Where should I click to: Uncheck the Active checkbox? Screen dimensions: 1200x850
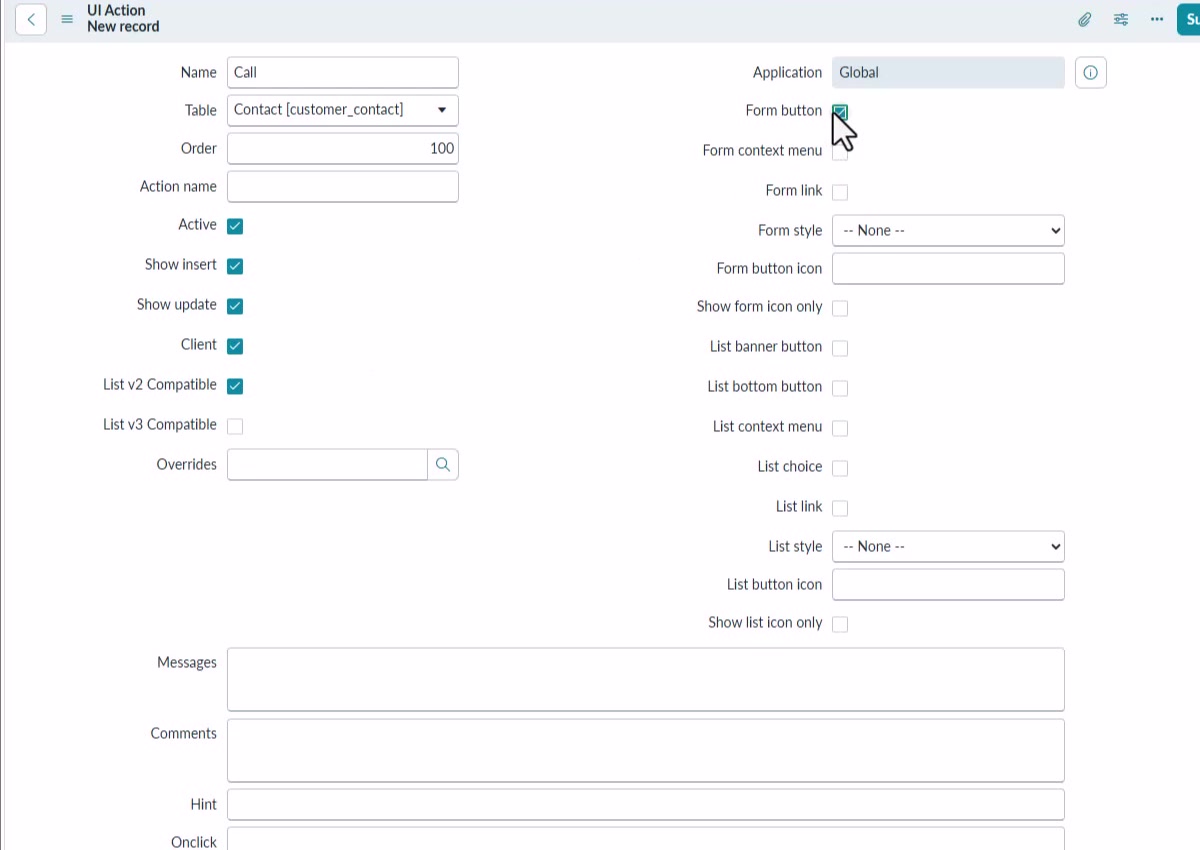[235, 226]
